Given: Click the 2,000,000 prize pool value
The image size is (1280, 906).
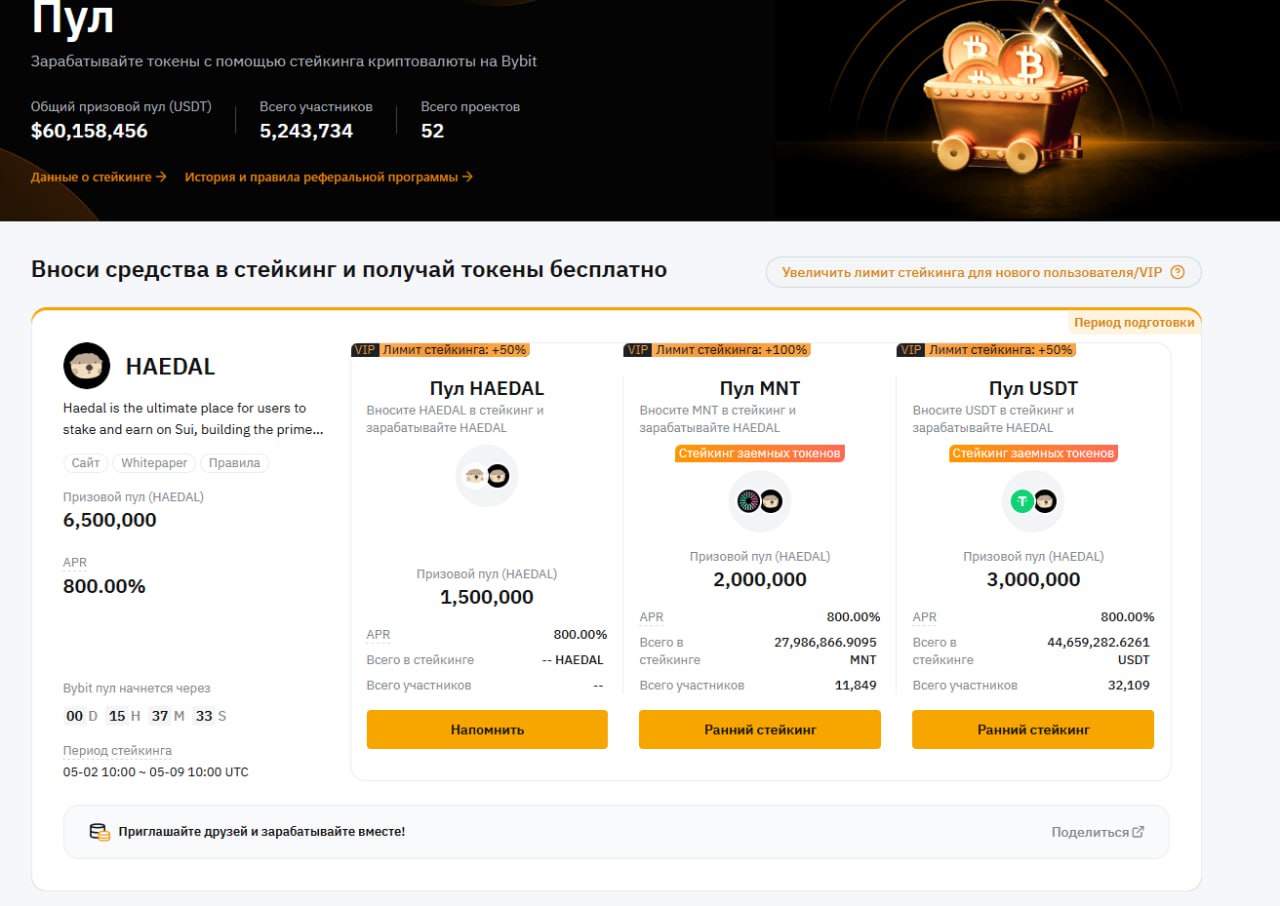Looking at the screenshot, I should [x=760, y=579].
